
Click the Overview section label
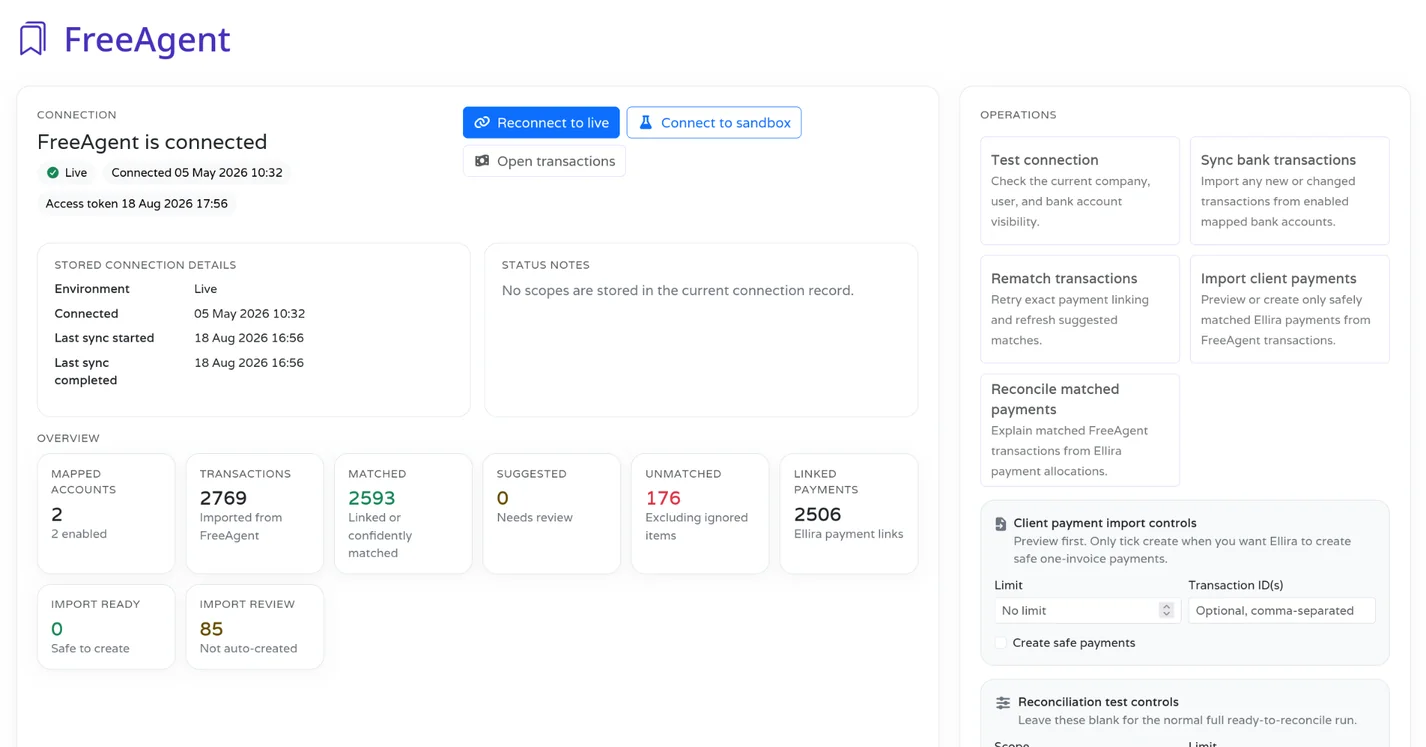click(68, 438)
